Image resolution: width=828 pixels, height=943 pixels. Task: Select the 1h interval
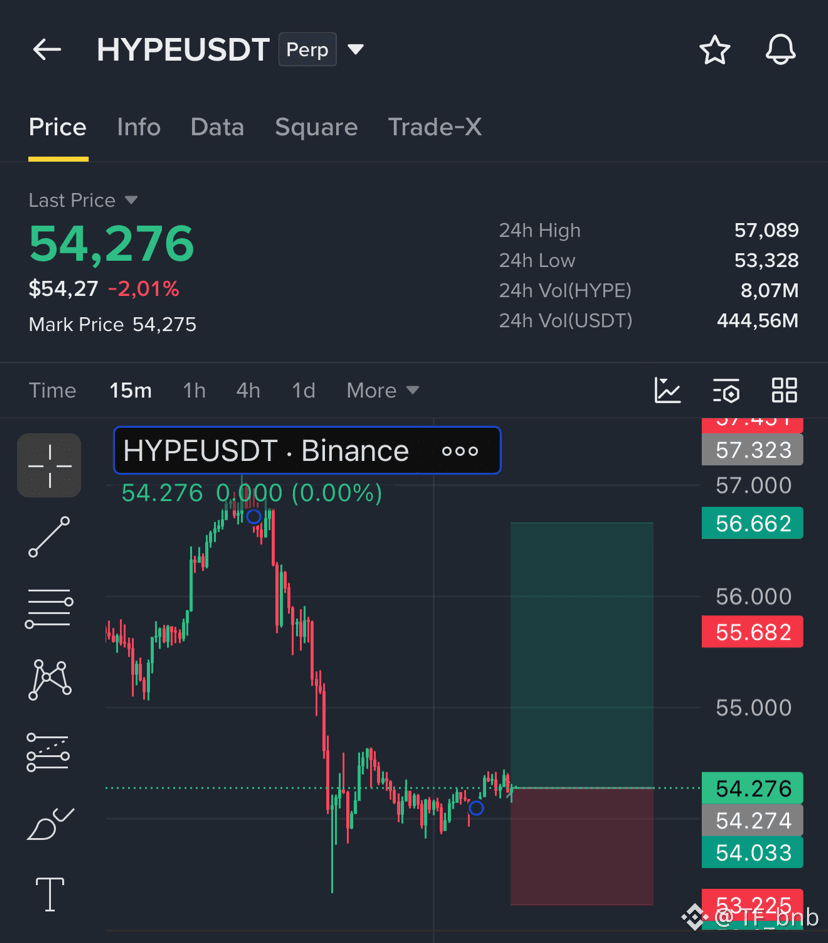coord(194,391)
